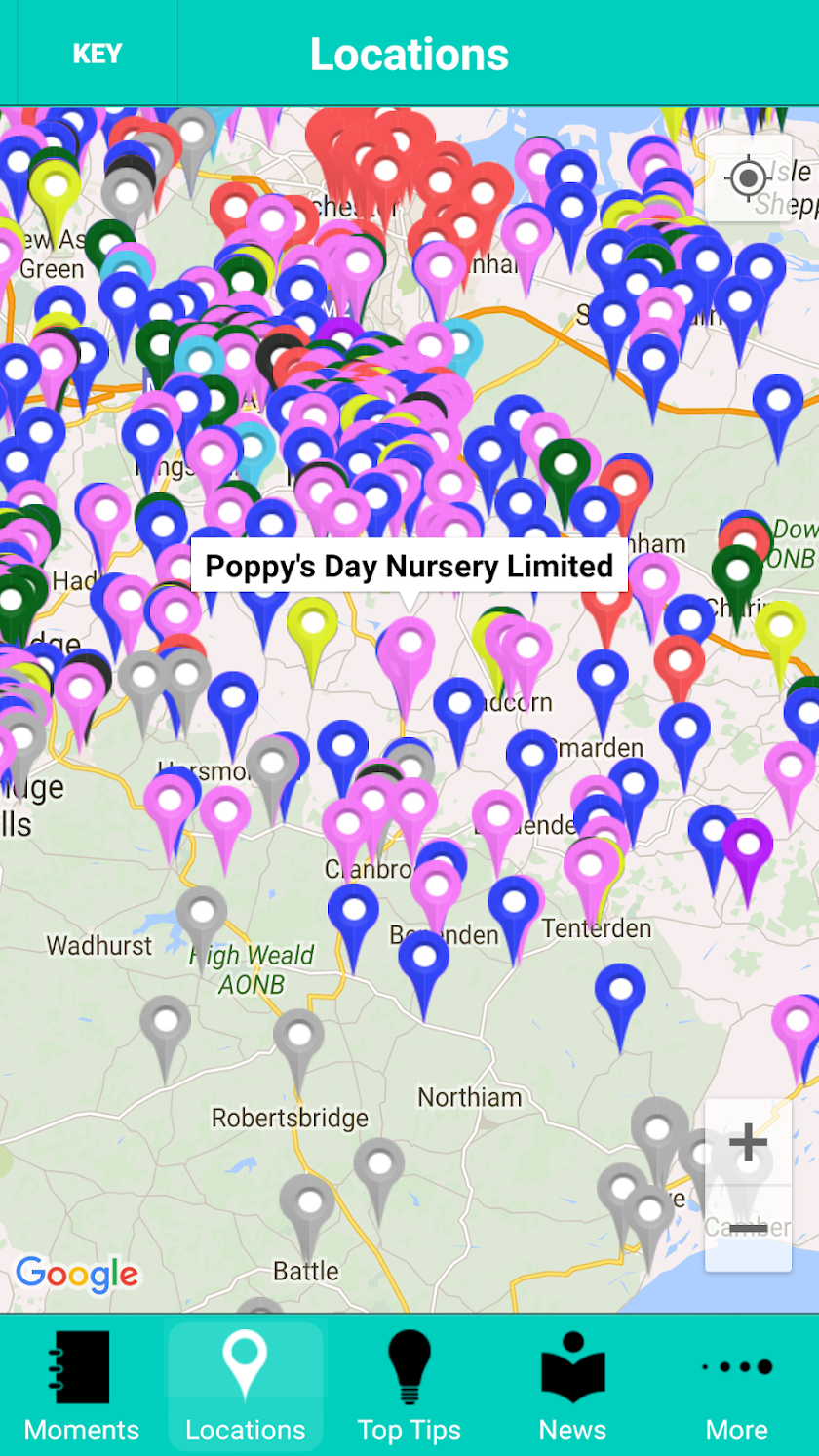The height and width of the screenshot is (1456, 819).
Task: Select the Locations tab
Action: 246,1387
